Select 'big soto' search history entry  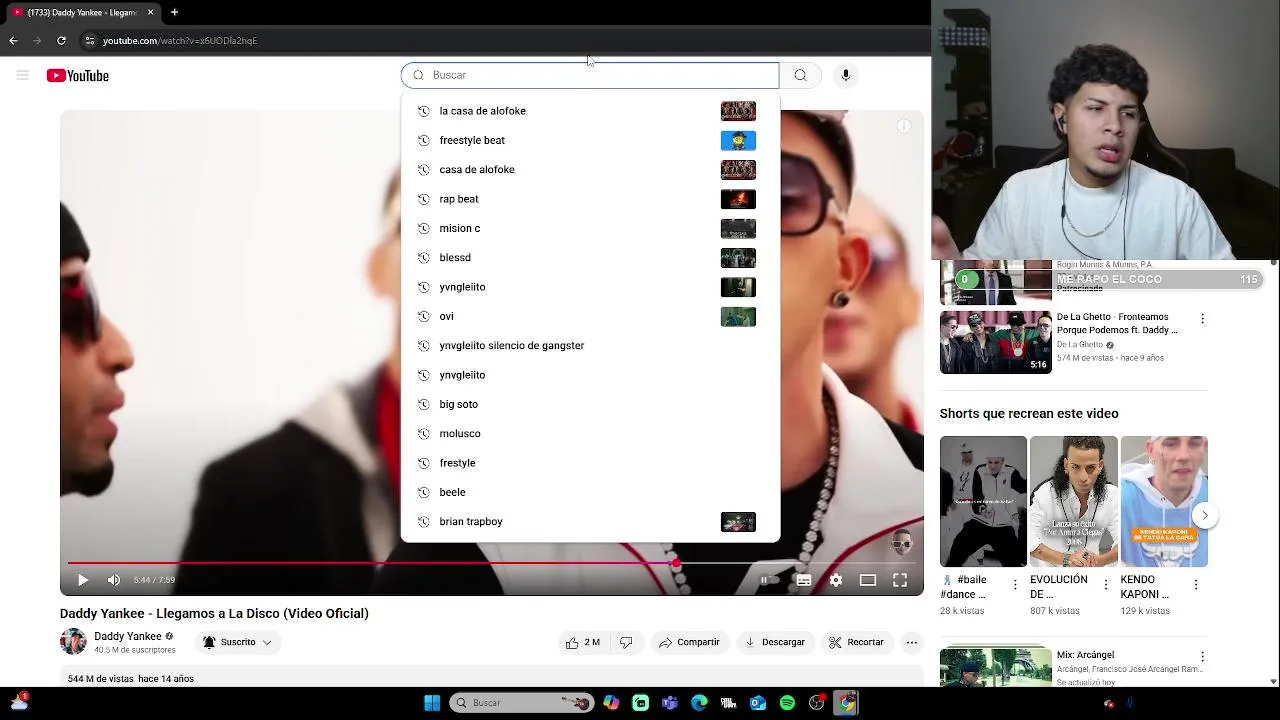coord(590,404)
